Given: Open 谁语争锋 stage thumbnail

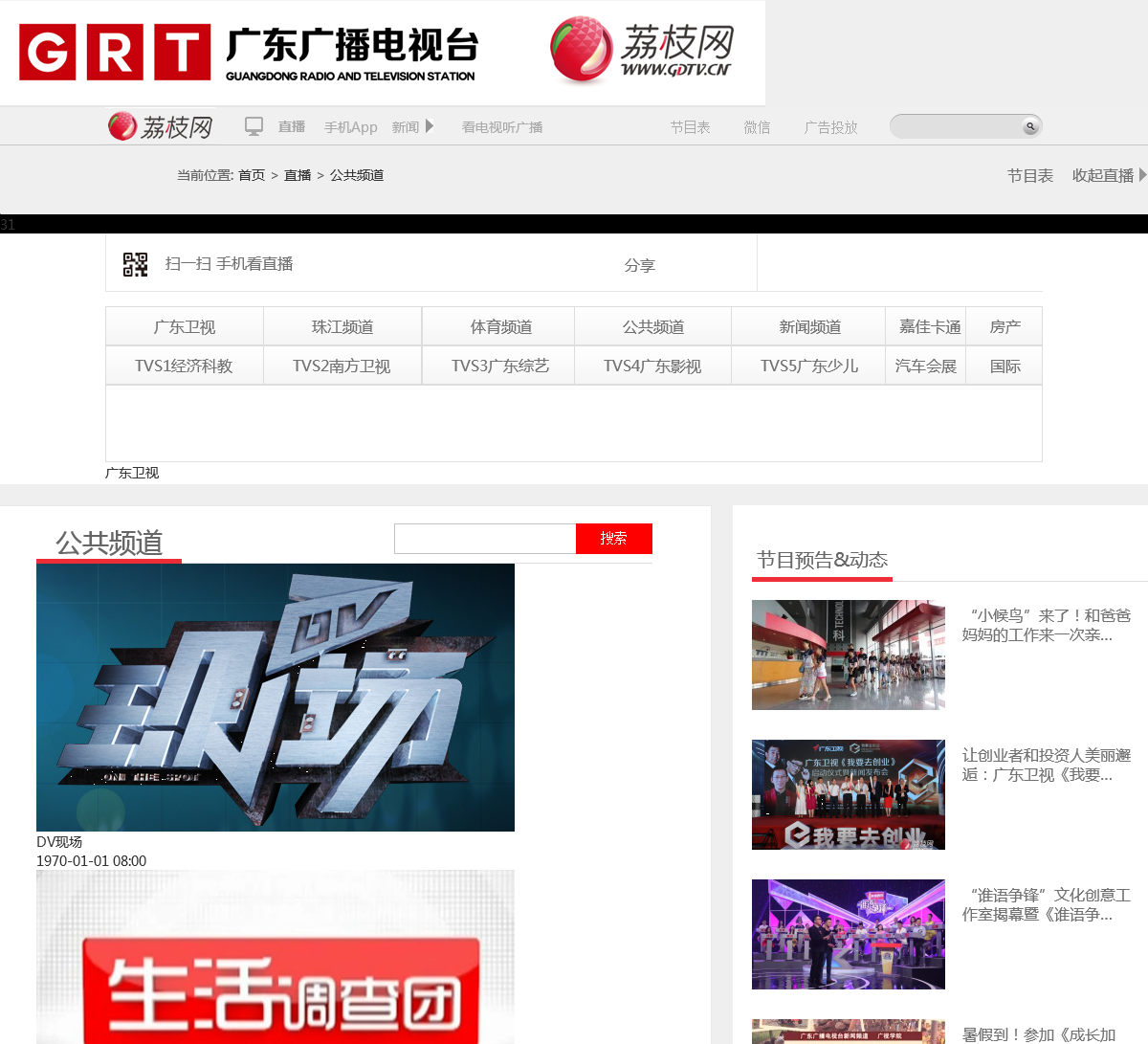Looking at the screenshot, I should (849, 934).
